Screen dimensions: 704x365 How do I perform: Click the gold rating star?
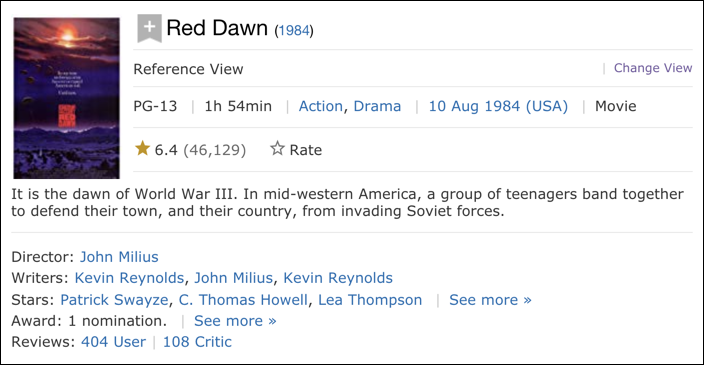point(142,148)
